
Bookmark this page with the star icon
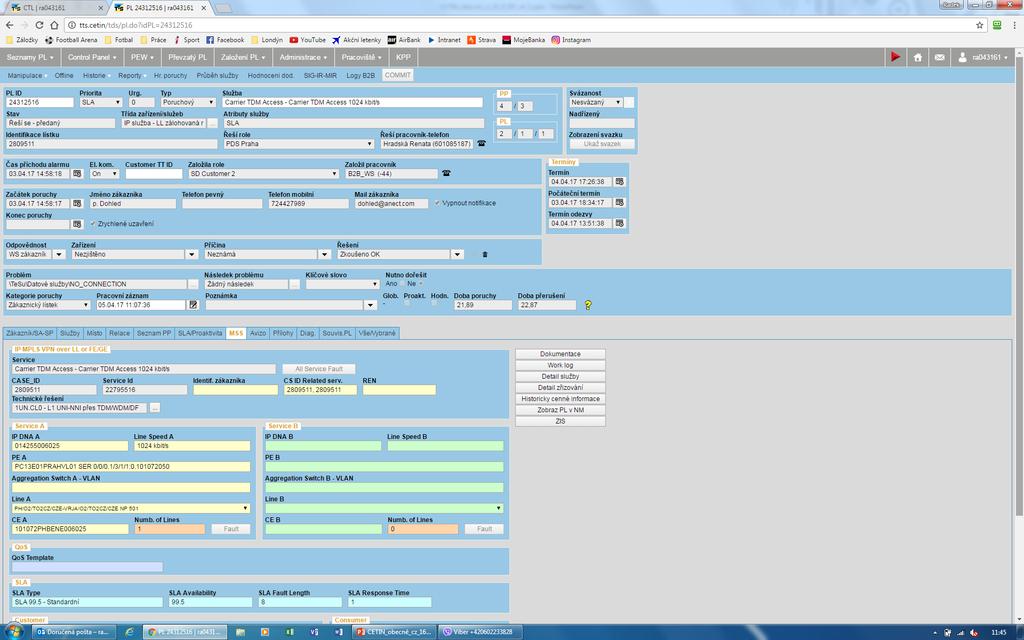pos(980,25)
